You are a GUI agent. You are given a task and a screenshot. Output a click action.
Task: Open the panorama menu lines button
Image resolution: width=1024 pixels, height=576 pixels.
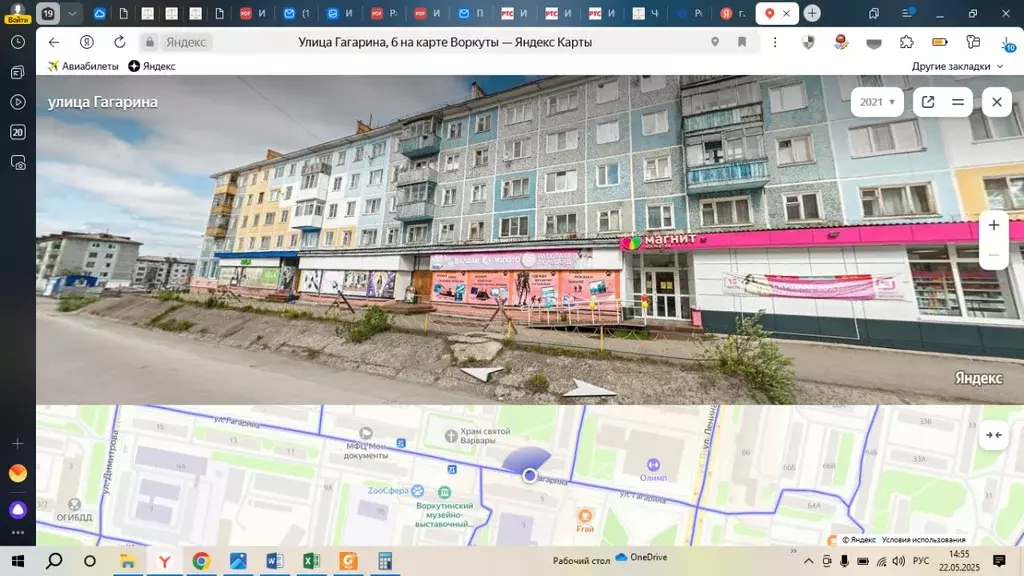coord(958,102)
